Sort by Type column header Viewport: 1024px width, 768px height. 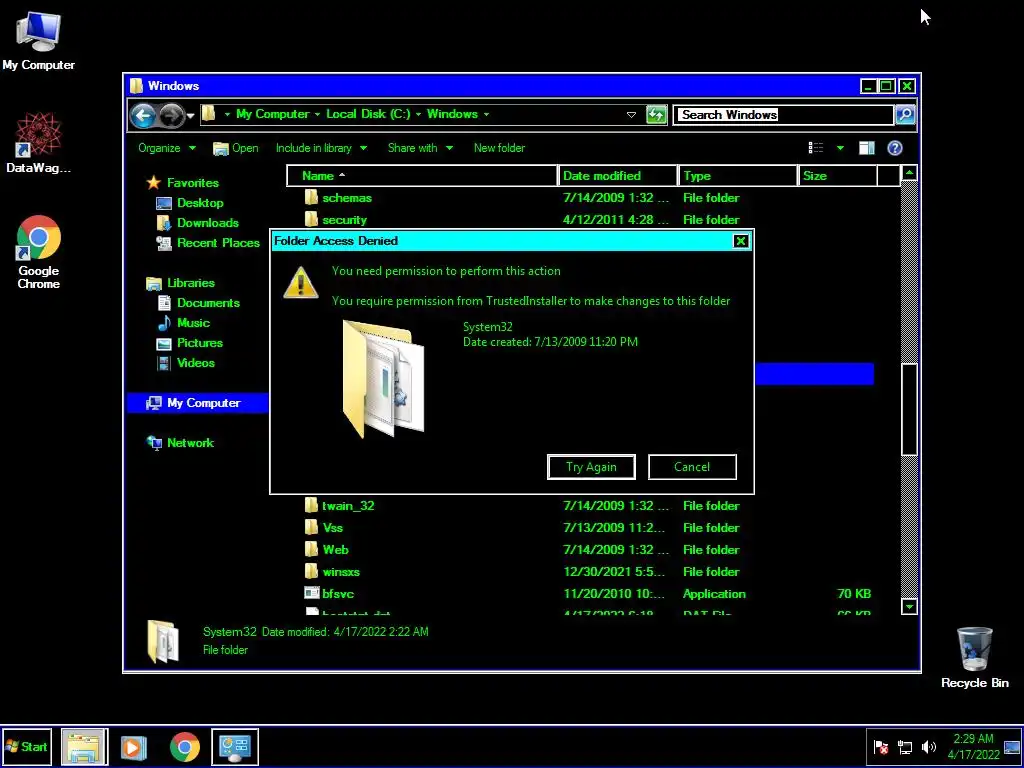tap(738, 176)
